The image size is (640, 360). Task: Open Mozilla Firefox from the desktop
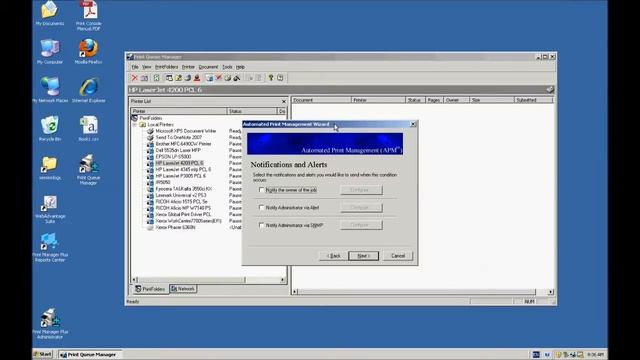point(89,51)
